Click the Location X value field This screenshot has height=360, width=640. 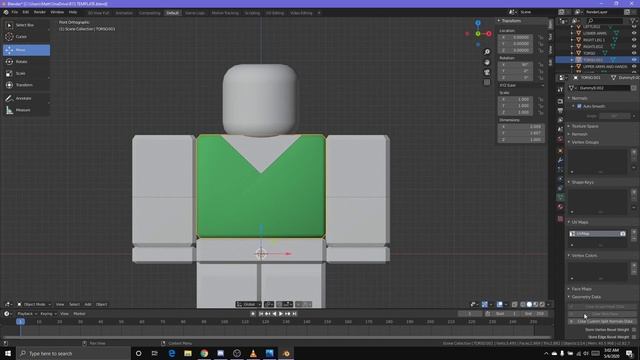pos(516,37)
